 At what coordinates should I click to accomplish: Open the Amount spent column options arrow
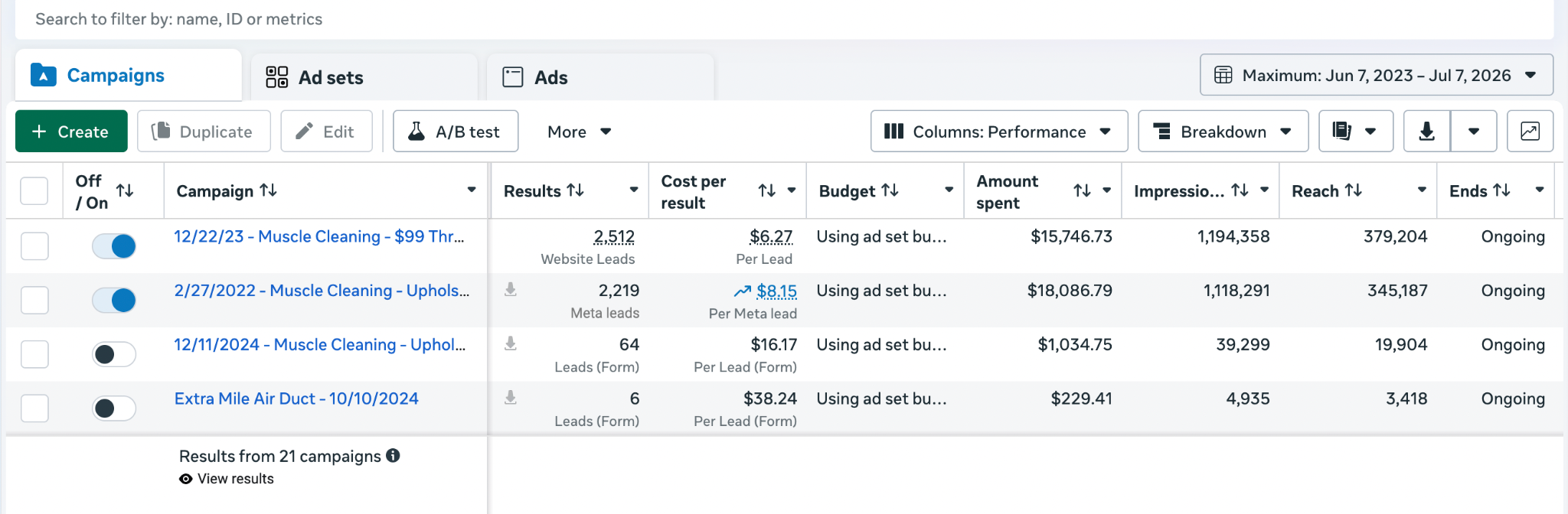1107,190
